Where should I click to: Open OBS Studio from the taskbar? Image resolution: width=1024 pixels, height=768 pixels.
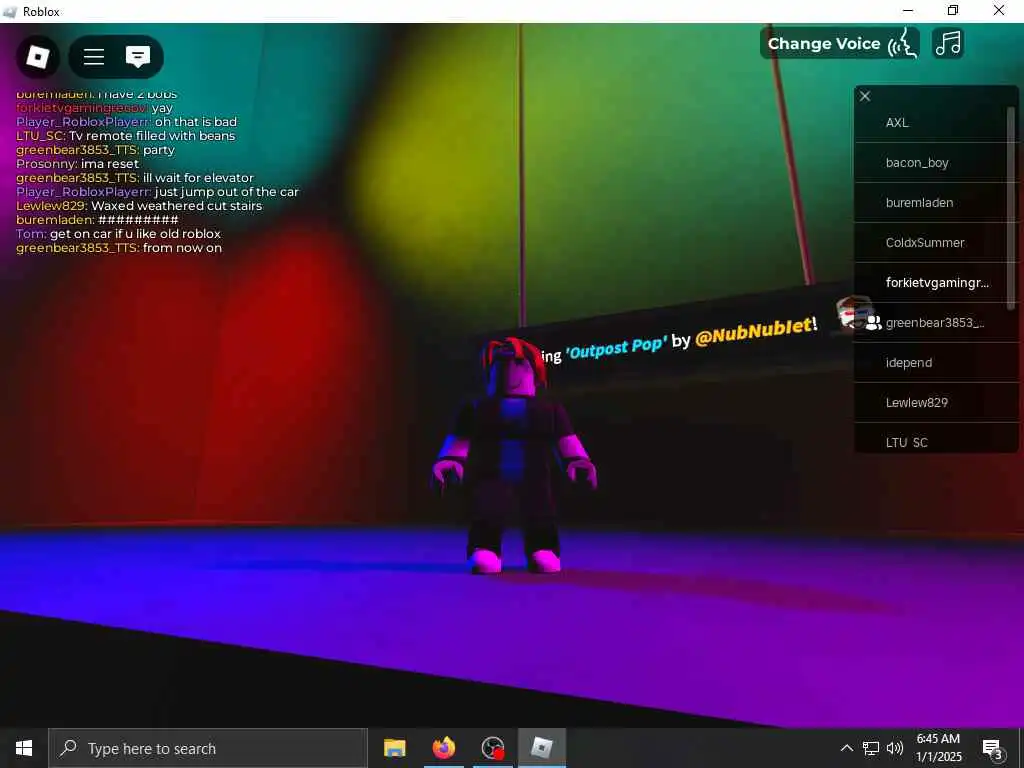pyautogui.click(x=492, y=748)
